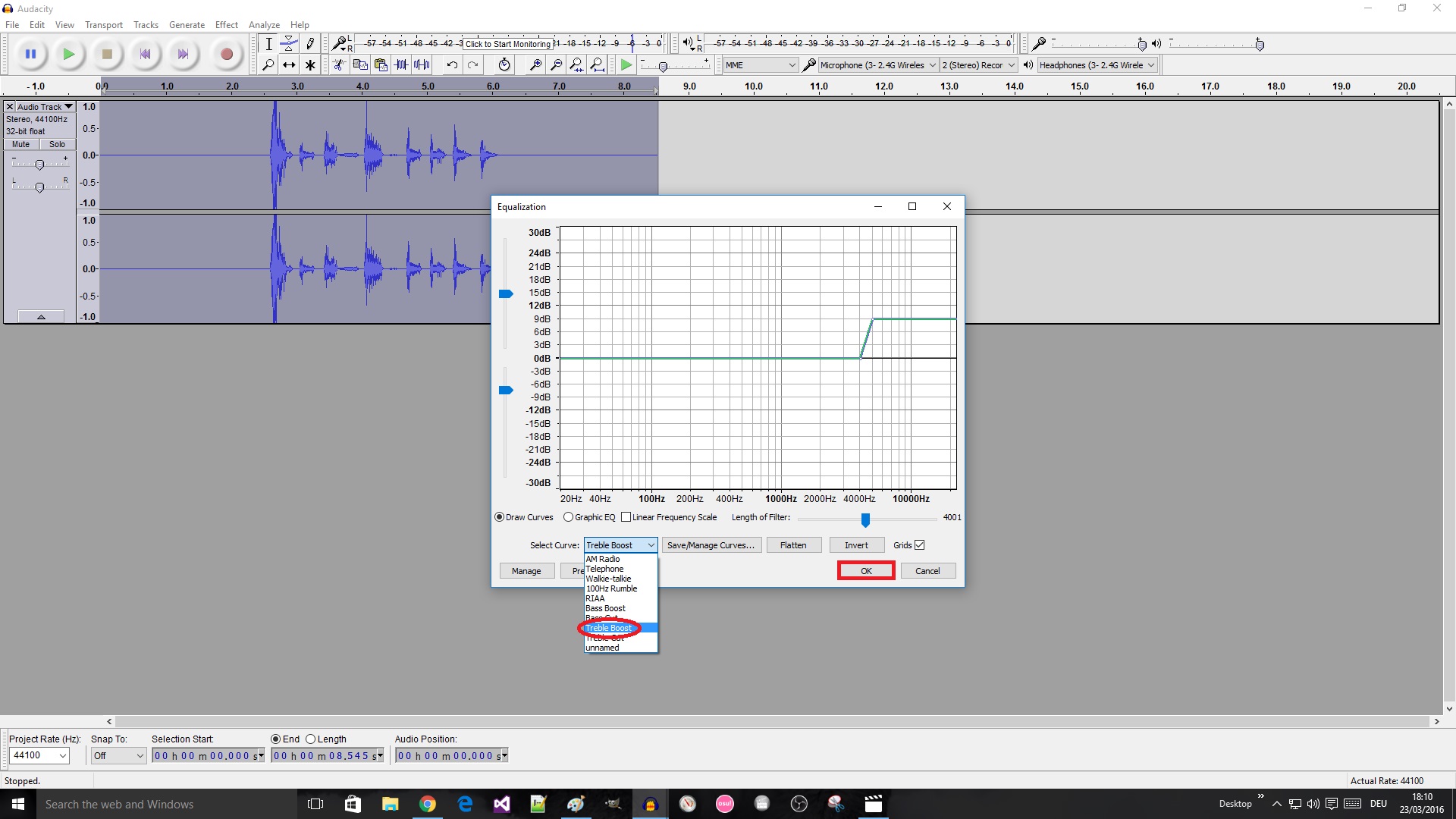Flatten the equalization curve
The height and width of the screenshot is (819, 1456).
[793, 544]
